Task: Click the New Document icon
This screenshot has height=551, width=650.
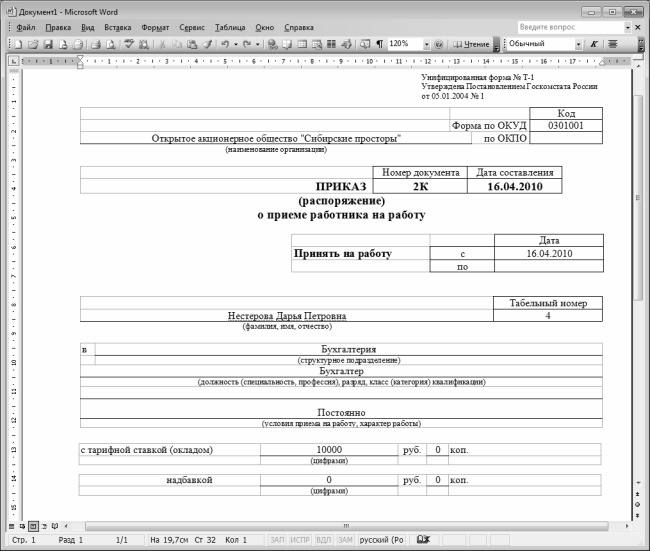Action: click(19, 45)
